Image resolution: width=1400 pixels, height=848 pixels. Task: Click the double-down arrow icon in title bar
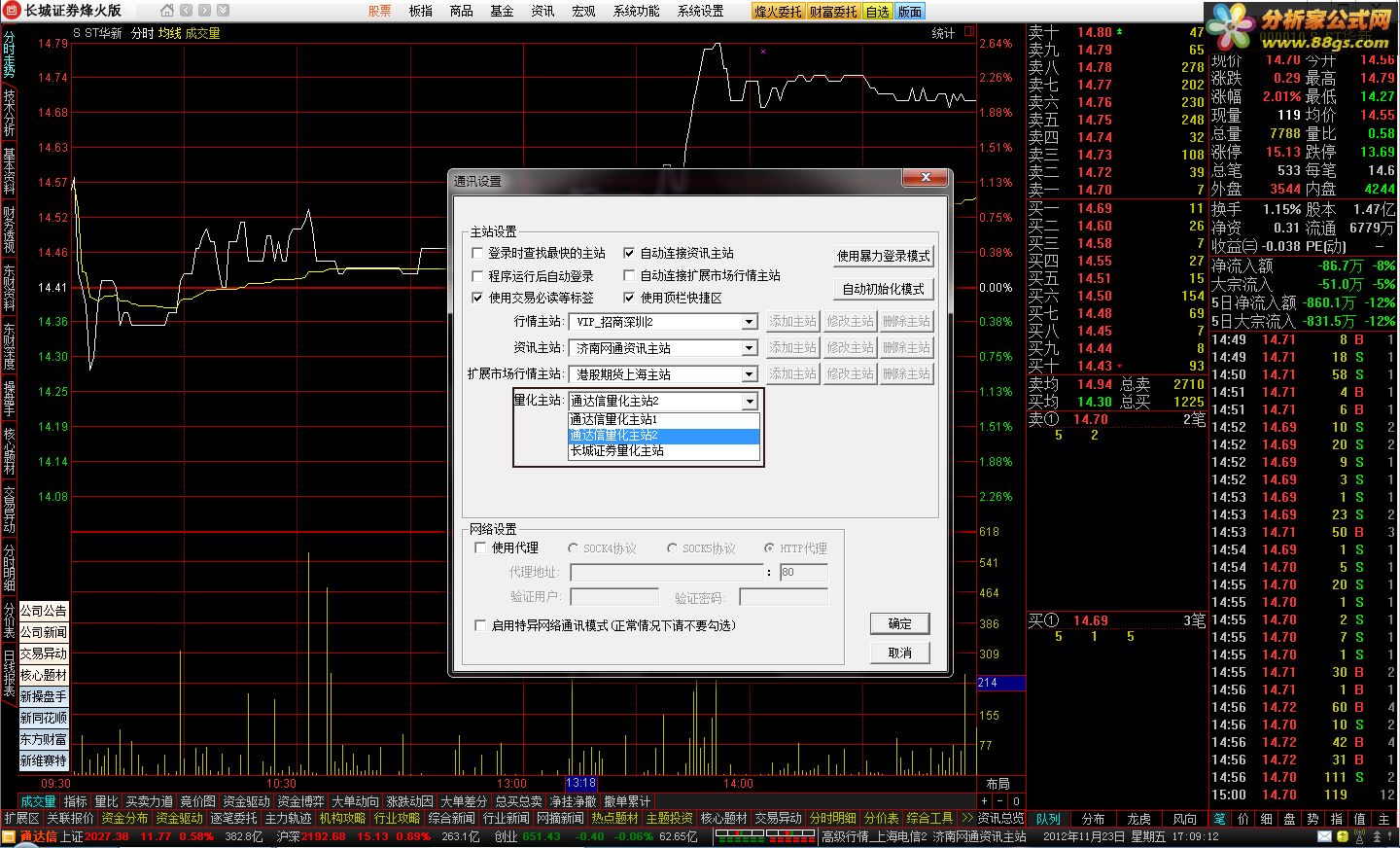coord(223,11)
